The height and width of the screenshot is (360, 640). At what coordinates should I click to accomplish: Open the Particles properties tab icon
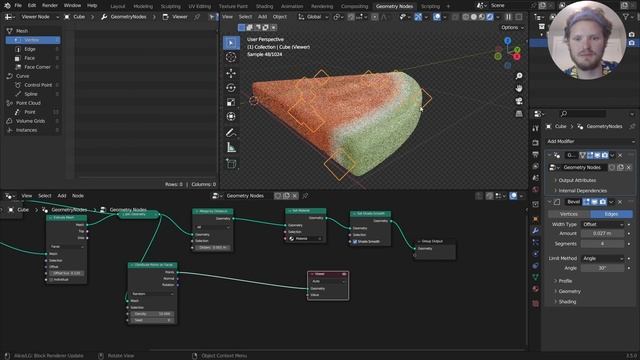click(536, 242)
